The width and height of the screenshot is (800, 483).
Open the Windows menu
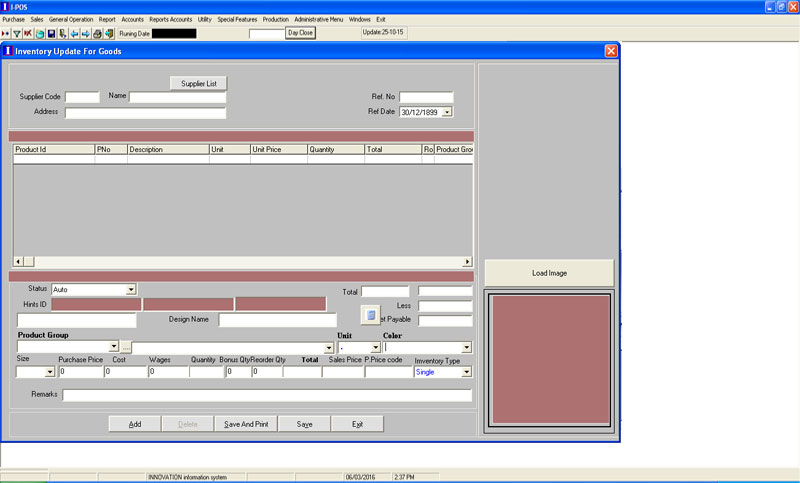360,19
